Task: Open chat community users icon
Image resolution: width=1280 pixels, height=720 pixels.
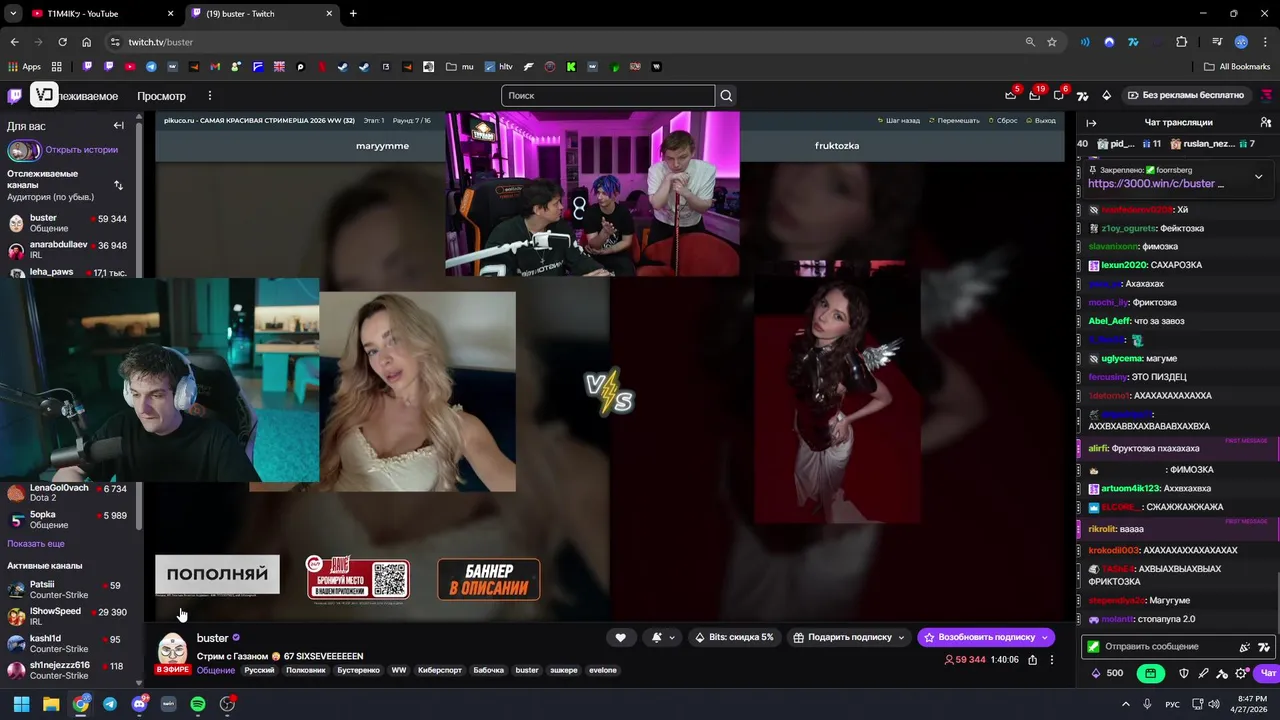Action: pyautogui.click(x=1266, y=122)
